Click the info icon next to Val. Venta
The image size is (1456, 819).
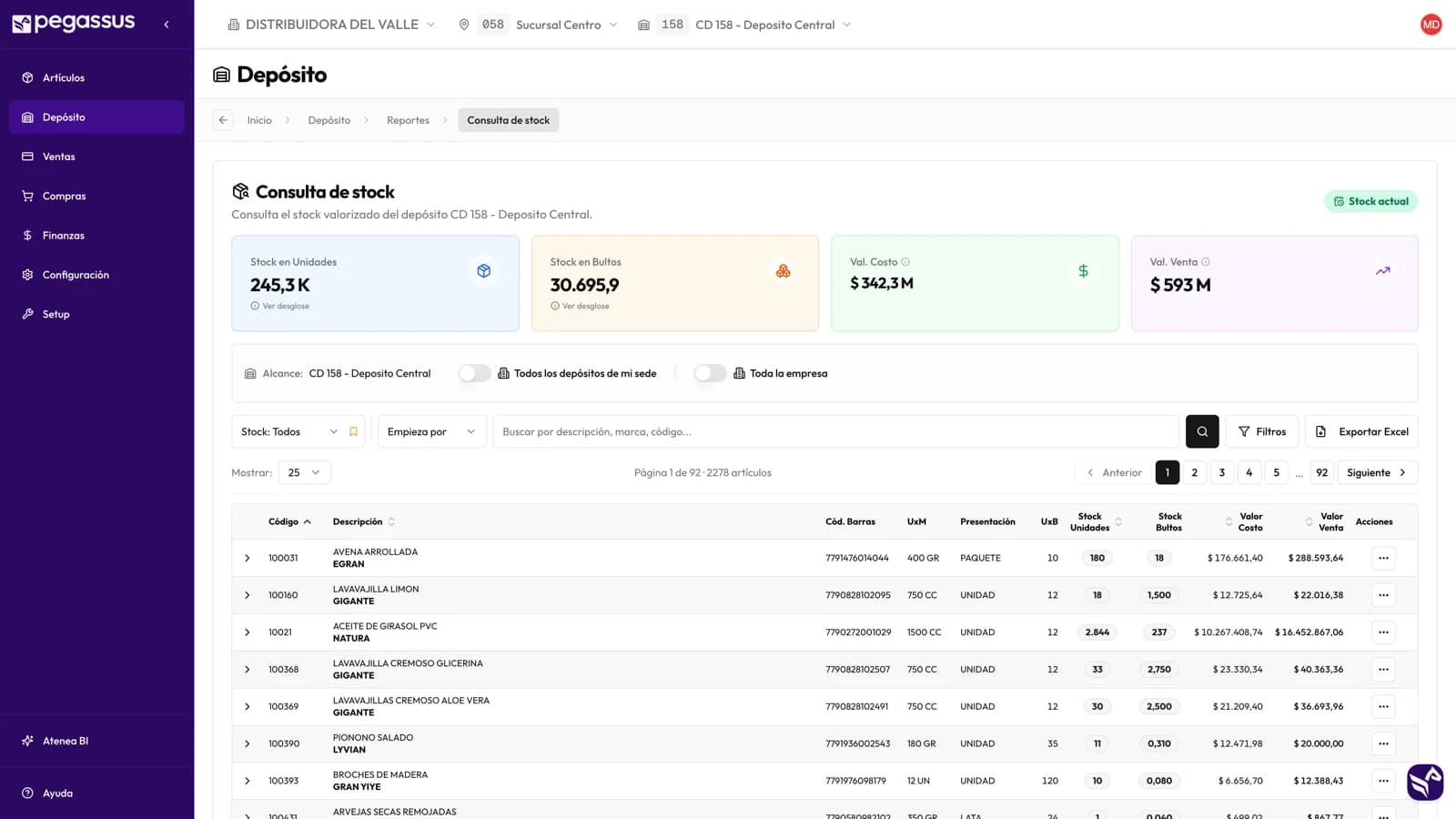point(1206,262)
